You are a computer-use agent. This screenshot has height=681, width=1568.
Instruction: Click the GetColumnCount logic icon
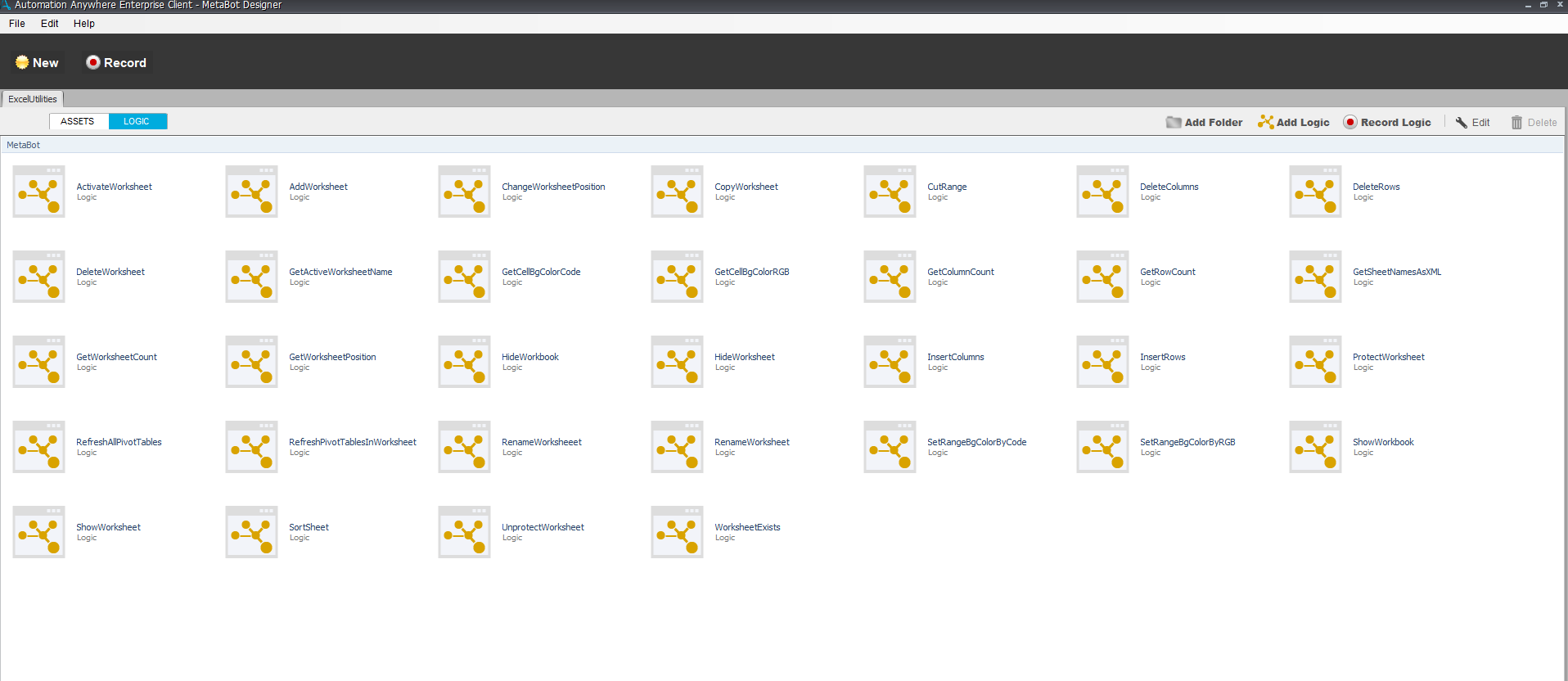(x=890, y=277)
